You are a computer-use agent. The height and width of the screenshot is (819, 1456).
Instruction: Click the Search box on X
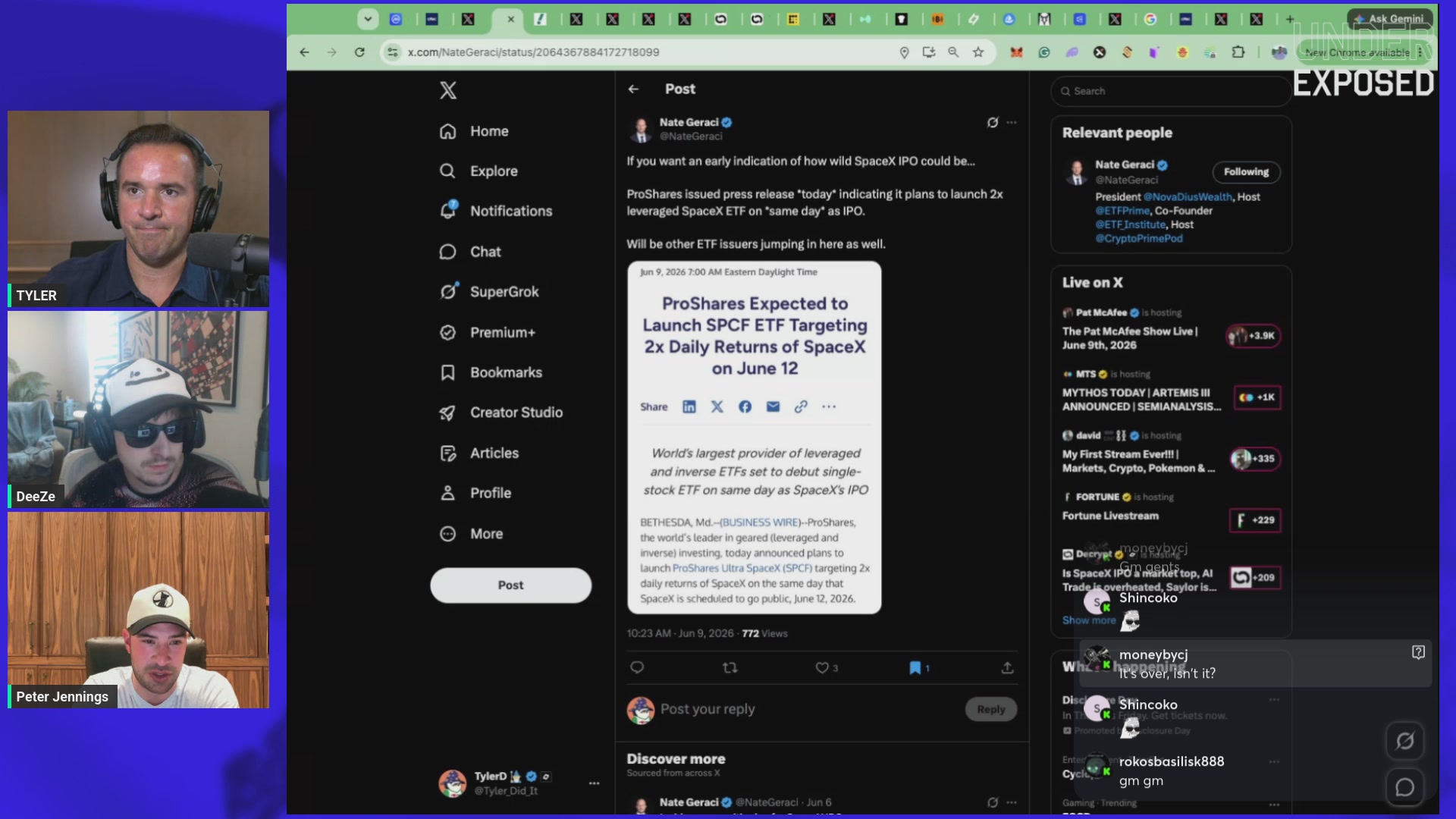(1170, 91)
